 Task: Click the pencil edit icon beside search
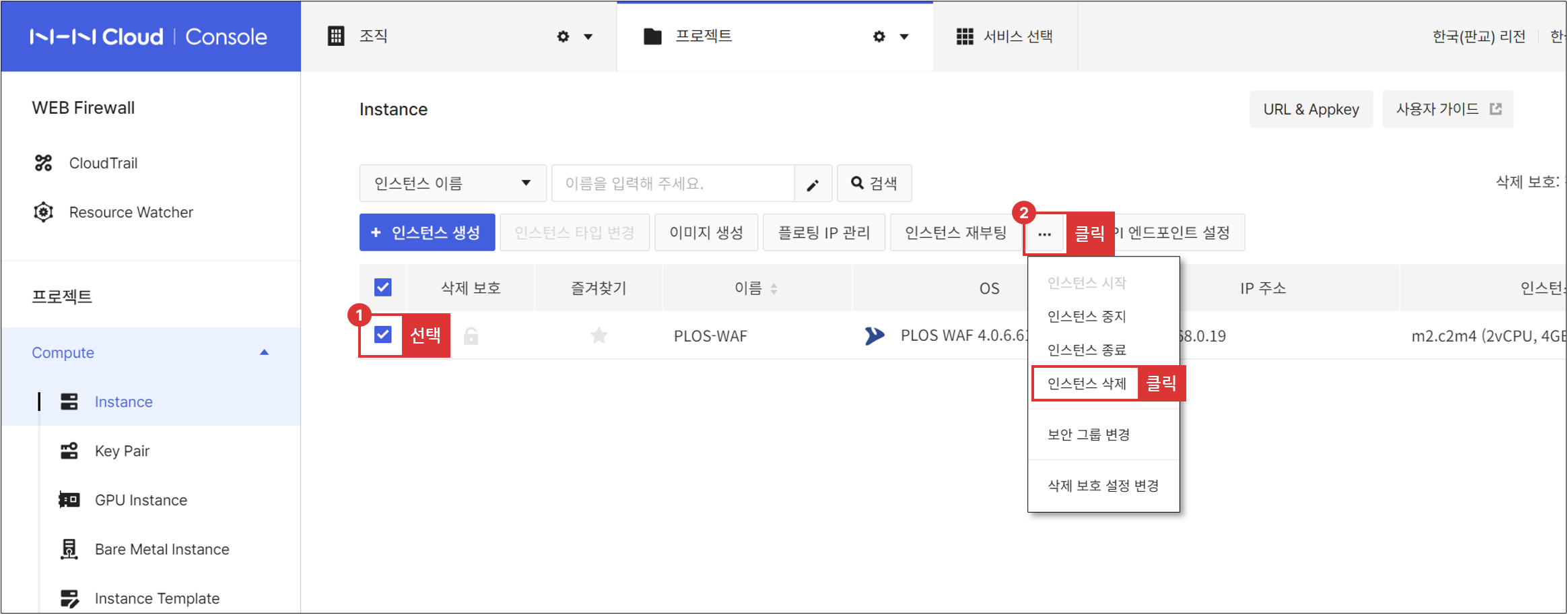point(813,183)
